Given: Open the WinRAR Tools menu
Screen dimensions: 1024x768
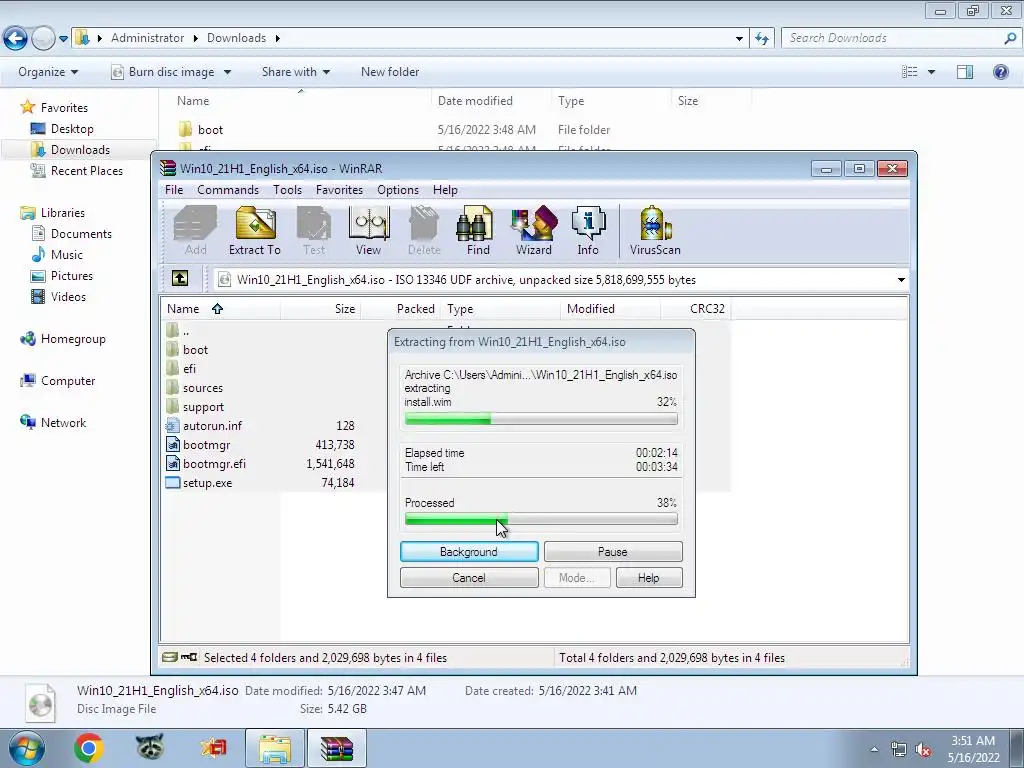Looking at the screenshot, I should click(287, 190).
